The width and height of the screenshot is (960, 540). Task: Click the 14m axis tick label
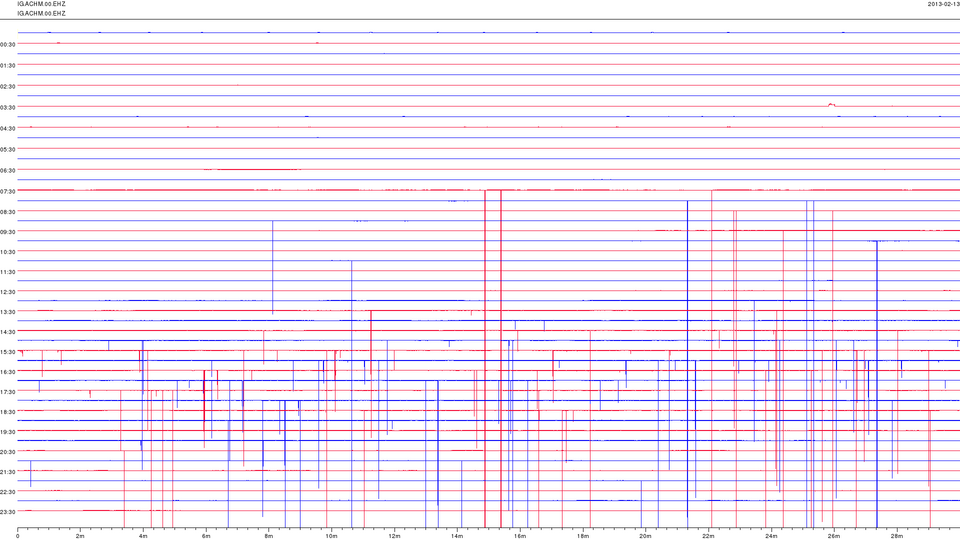pos(457,536)
